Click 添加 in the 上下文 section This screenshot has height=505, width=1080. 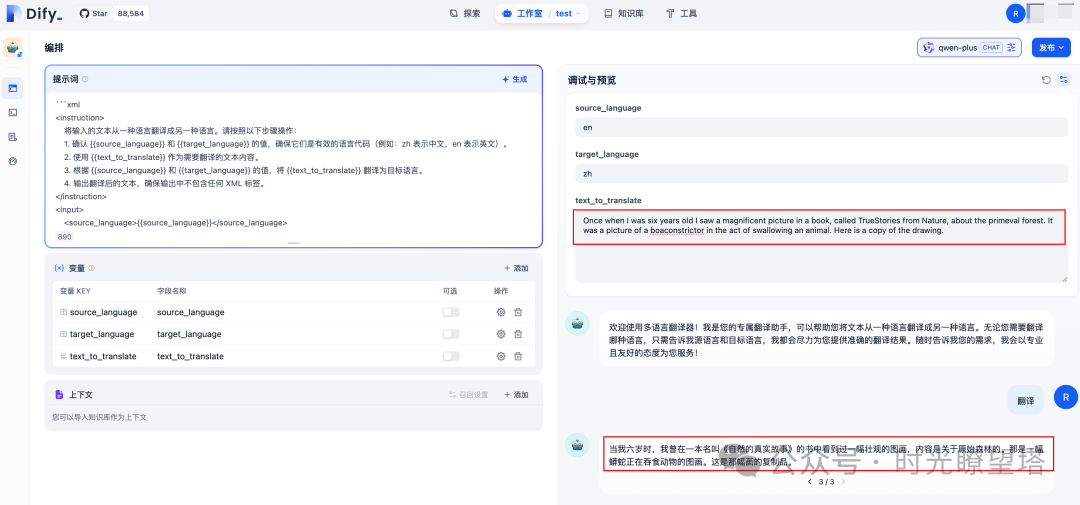click(516, 395)
